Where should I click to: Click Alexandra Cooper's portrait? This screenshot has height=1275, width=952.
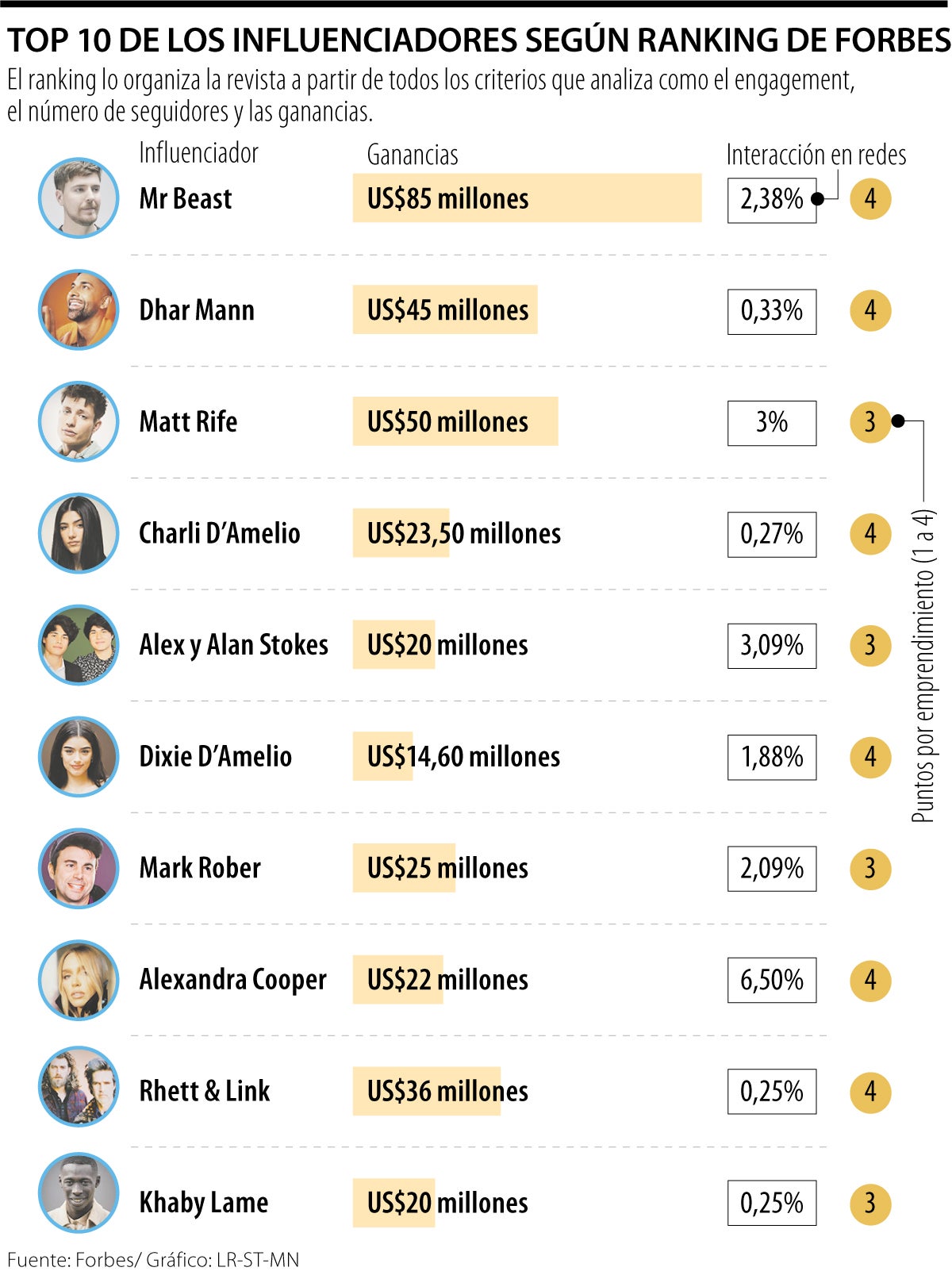tap(79, 980)
